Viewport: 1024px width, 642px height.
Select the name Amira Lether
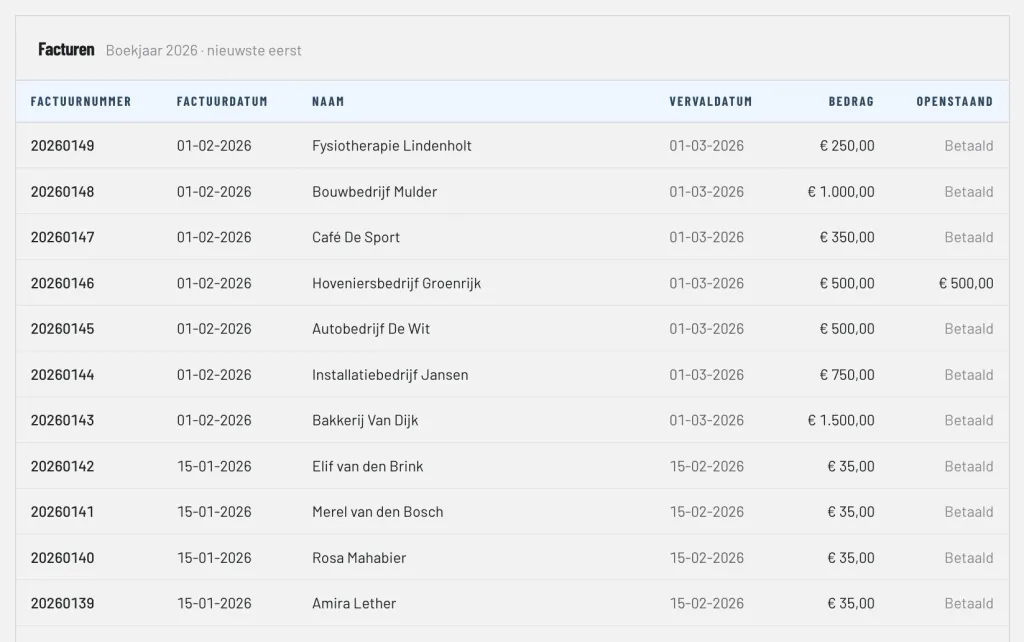pyautogui.click(x=354, y=603)
